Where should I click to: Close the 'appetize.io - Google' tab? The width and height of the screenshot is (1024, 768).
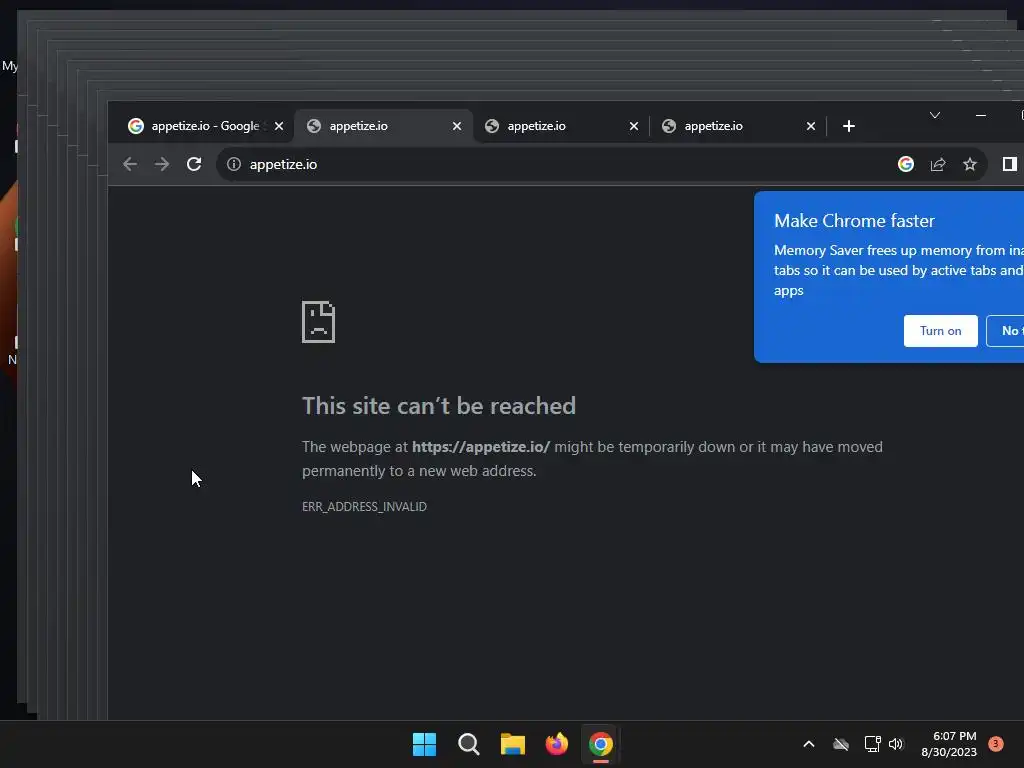point(279,126)
